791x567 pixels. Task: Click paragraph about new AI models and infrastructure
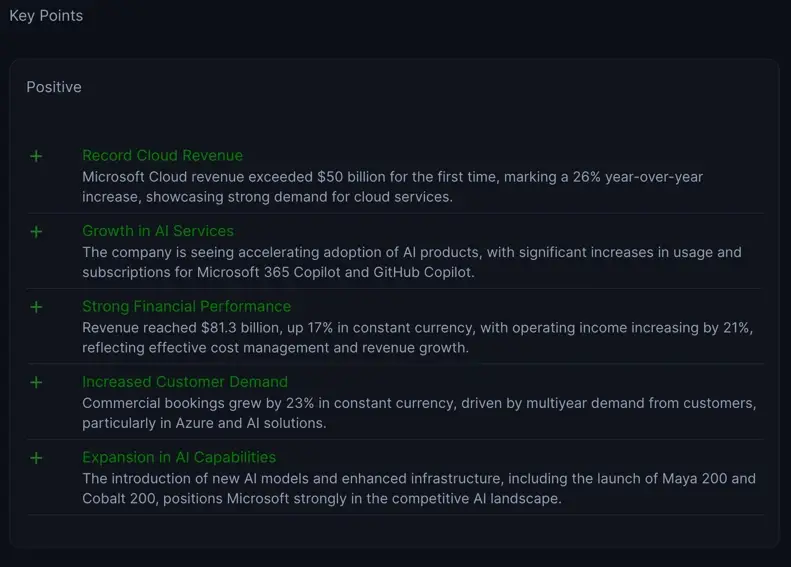(x=418, y=488)
